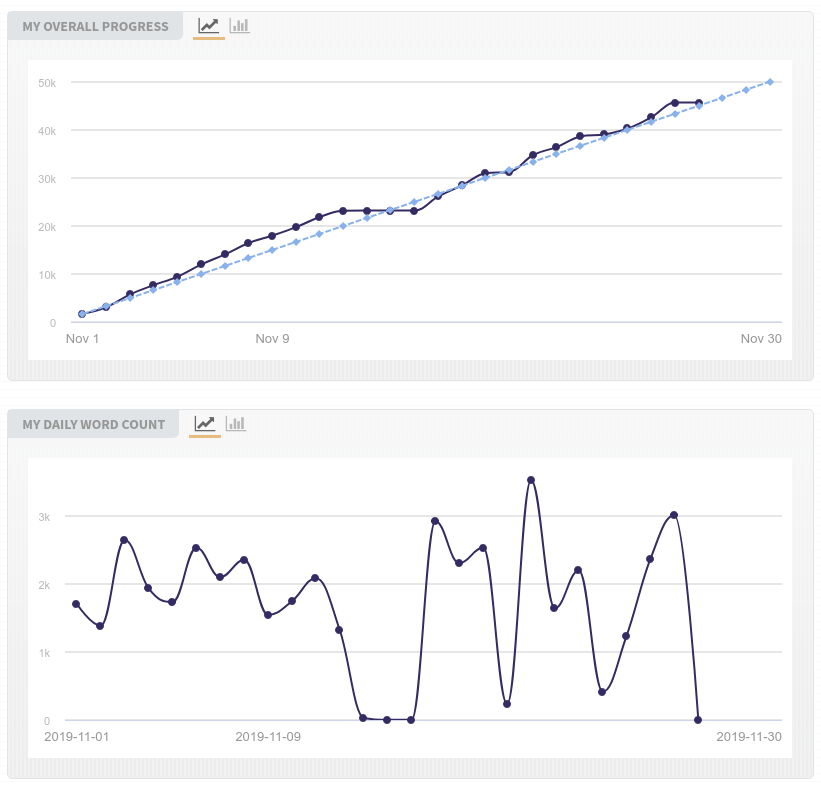The width and height of the screenshot is (821, 786).
Task: Click the Nov 1 x-axis label
Action: [x=83, y=339]
